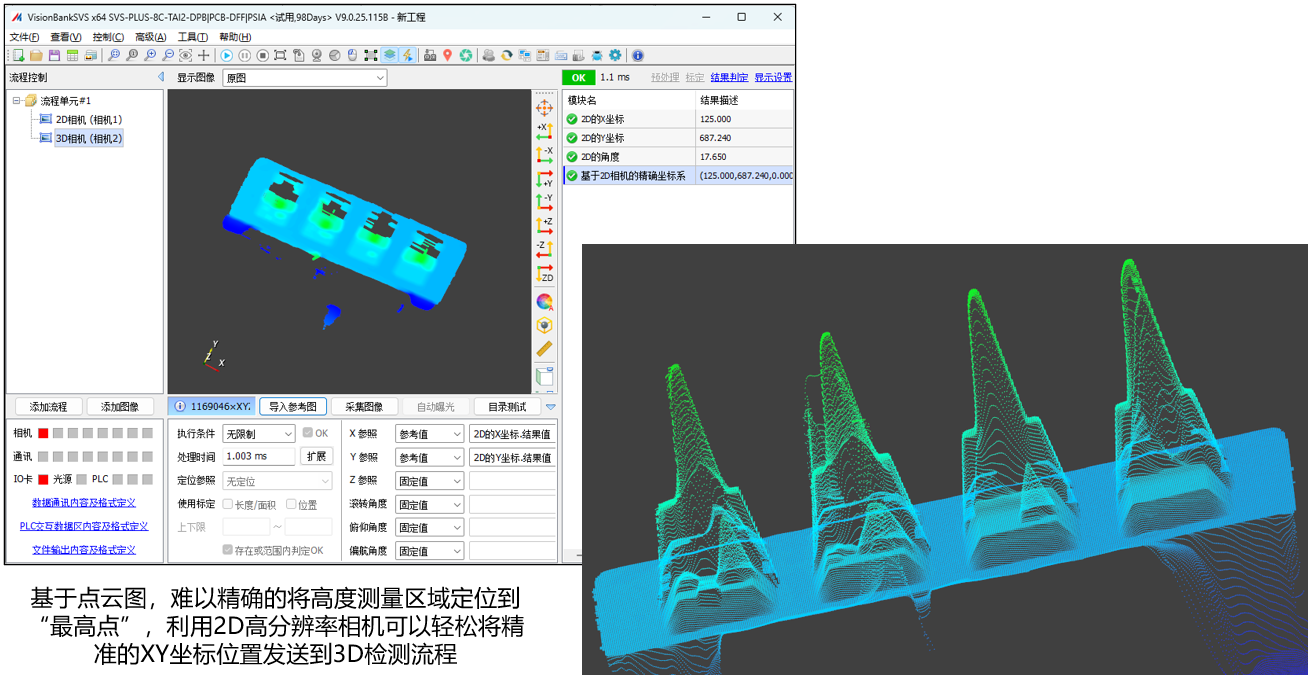This screenshot has width=1312, height=678.
Task: Open the 数据通讯内容及格式定义 link
Action: [84, 503]
